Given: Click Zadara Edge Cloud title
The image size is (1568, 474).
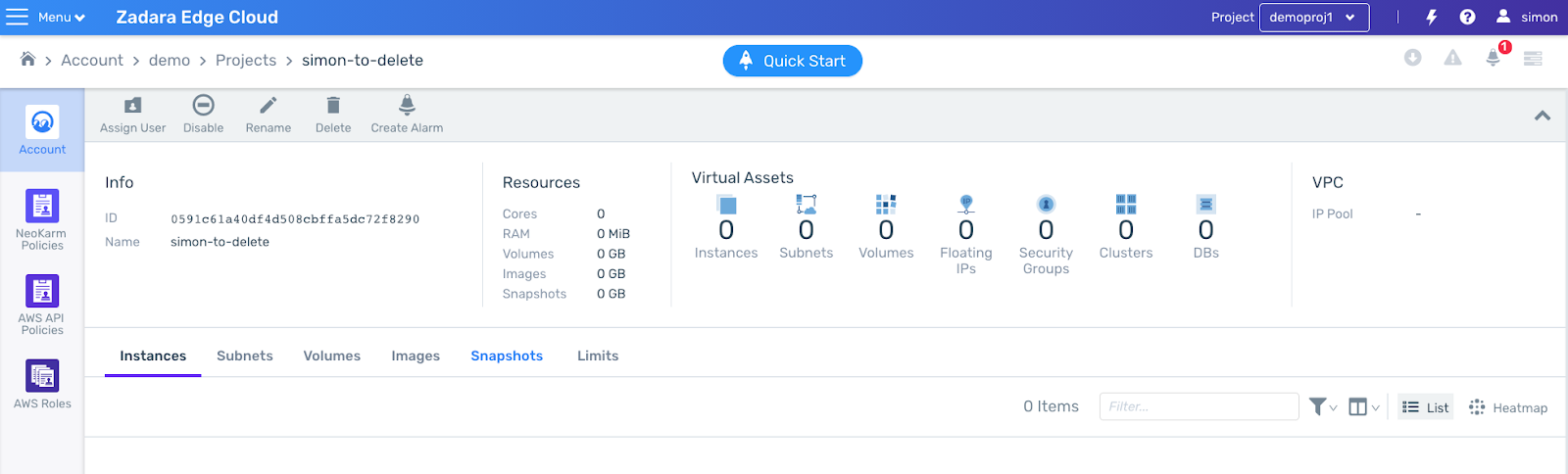Looking at the screenshot, I should coord(197,17).
